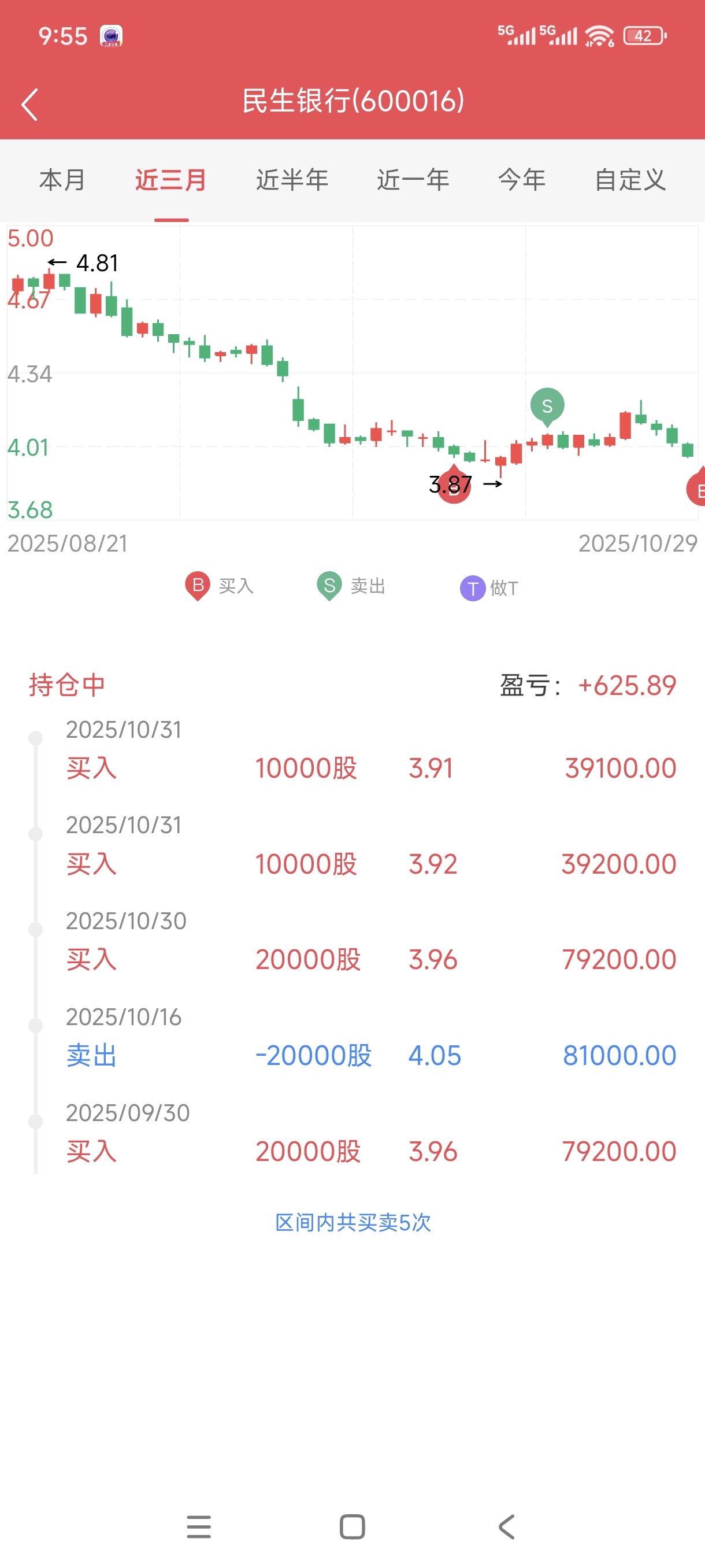Open the 买入 row priced 3.92

(353, 847)
